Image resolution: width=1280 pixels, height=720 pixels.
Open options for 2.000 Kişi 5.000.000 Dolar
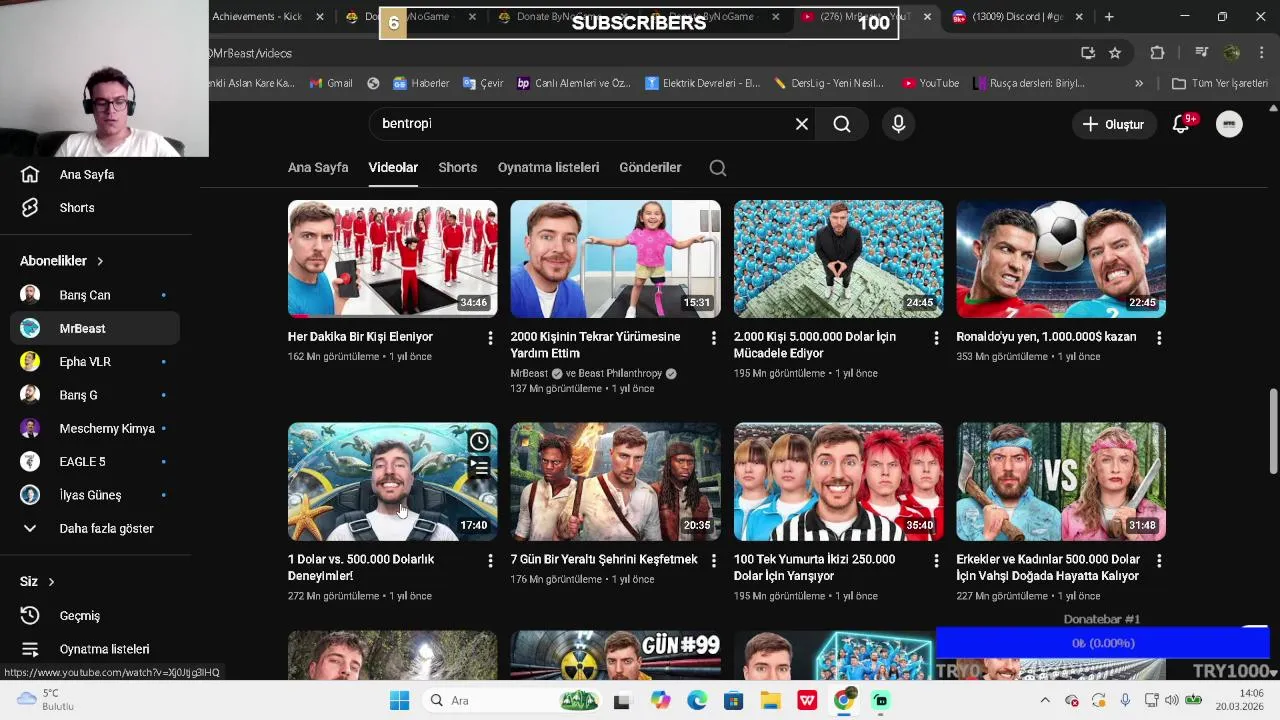click(x=936, y=339)
